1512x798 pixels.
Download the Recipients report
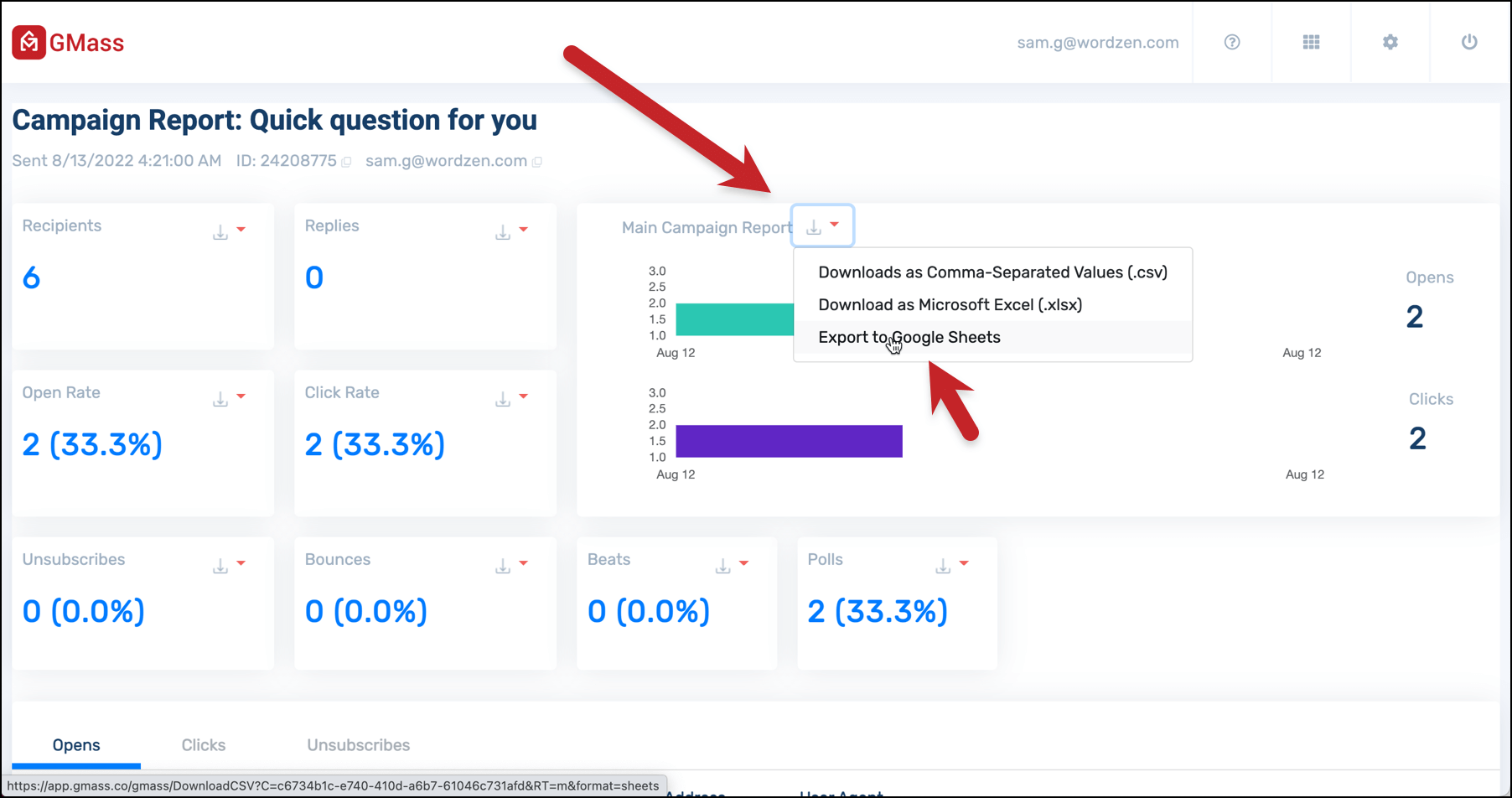(x=220, y=232)
